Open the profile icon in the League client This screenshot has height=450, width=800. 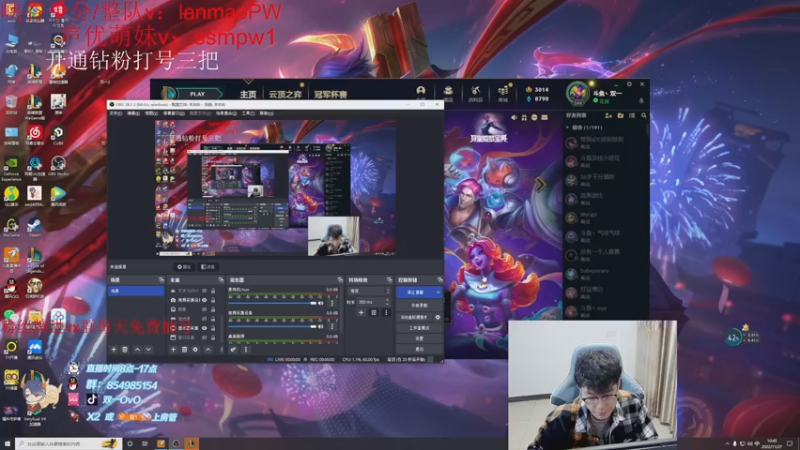(421, 92)
